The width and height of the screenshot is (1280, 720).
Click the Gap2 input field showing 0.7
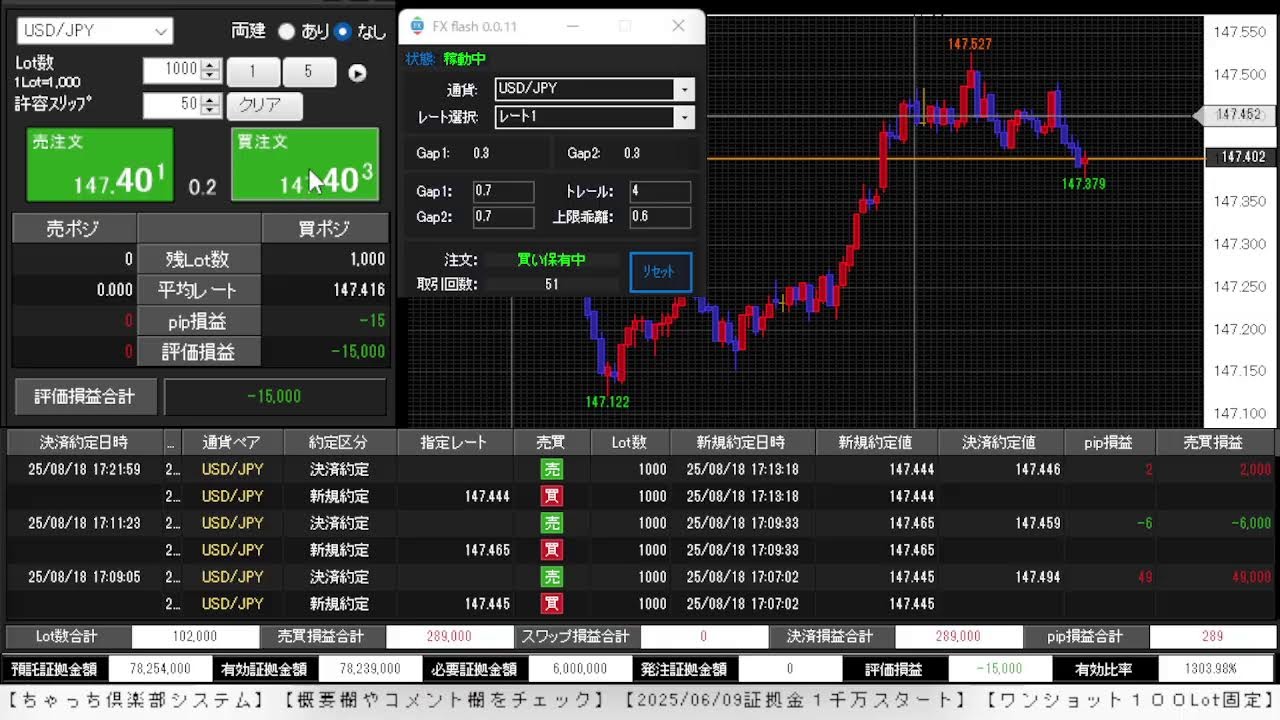(503, 217)
